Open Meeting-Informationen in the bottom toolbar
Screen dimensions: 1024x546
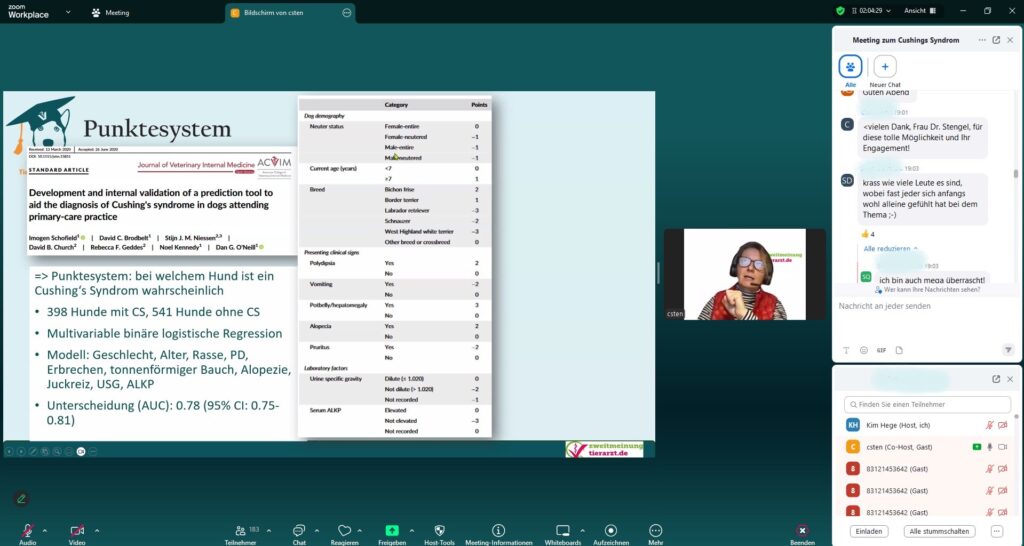point(498,529)
